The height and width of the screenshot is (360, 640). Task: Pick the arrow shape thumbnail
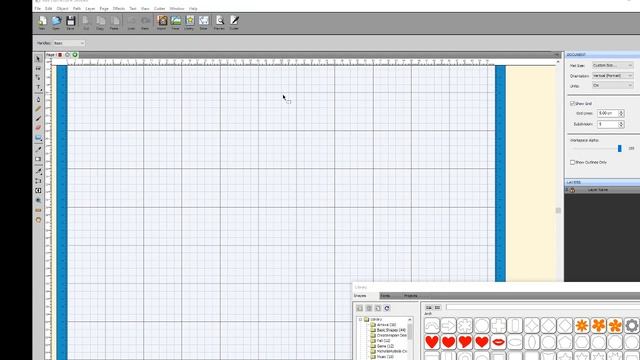(448, 326)
